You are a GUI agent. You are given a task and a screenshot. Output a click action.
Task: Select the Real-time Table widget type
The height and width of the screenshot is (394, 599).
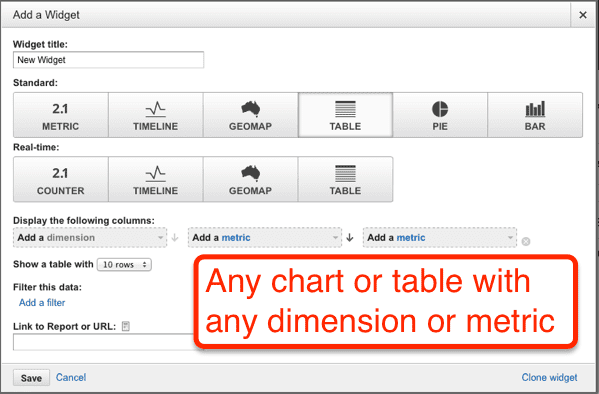point(345,179)
